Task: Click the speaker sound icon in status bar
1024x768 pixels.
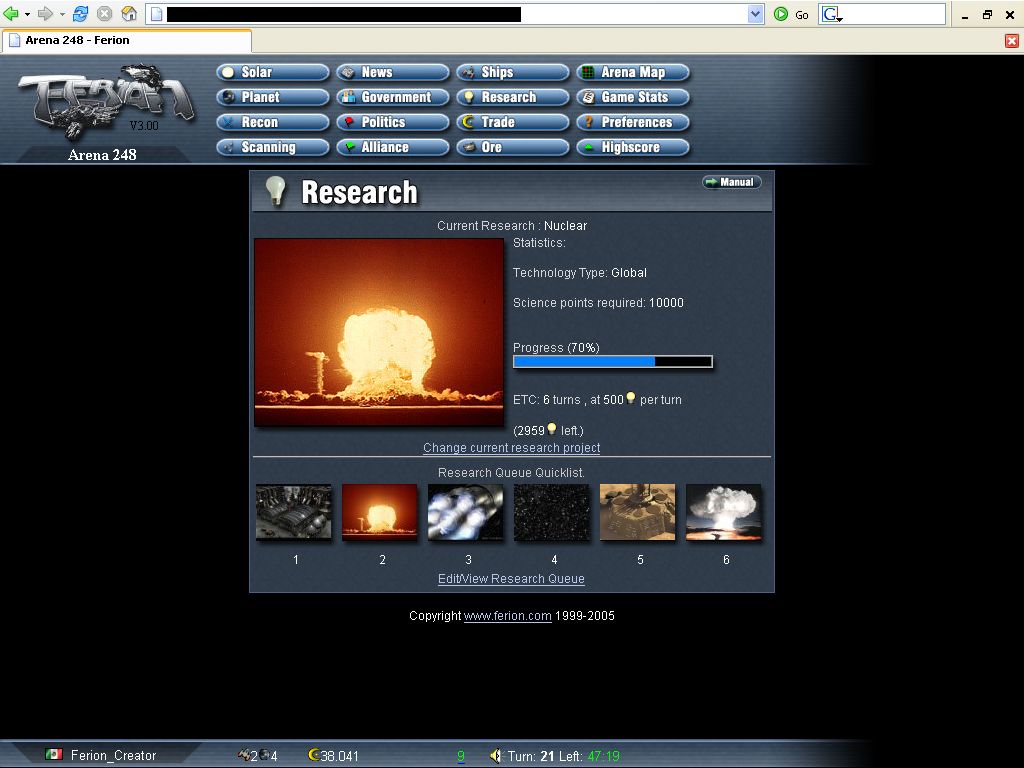Action: (495, 756)
